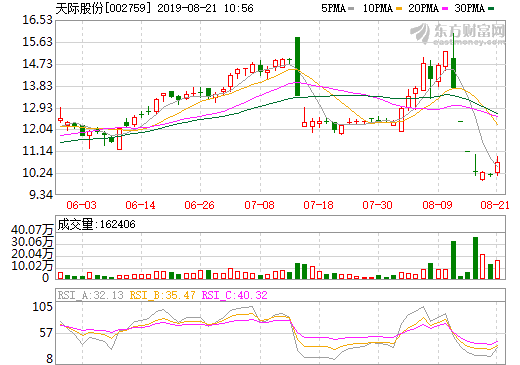Click the RSI_B:35.47 indicator label
Screen dimensions: 520x365
point(162,295)
